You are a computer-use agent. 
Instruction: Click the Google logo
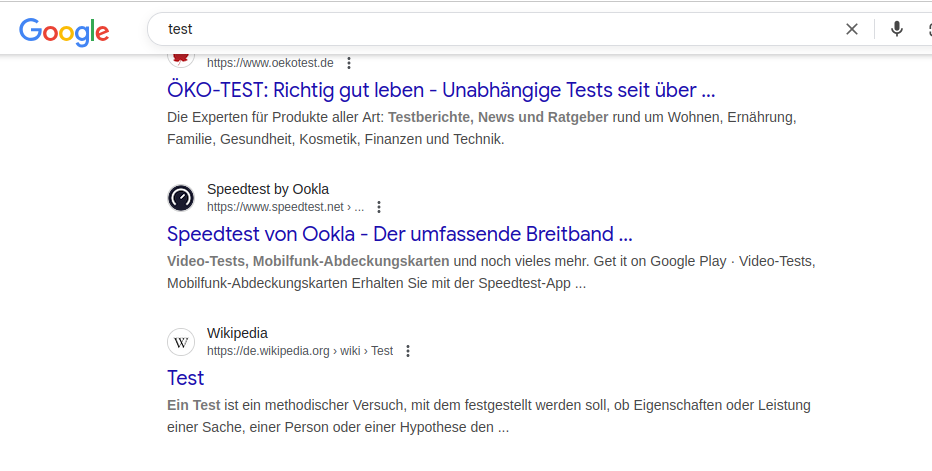pos(64,30)
